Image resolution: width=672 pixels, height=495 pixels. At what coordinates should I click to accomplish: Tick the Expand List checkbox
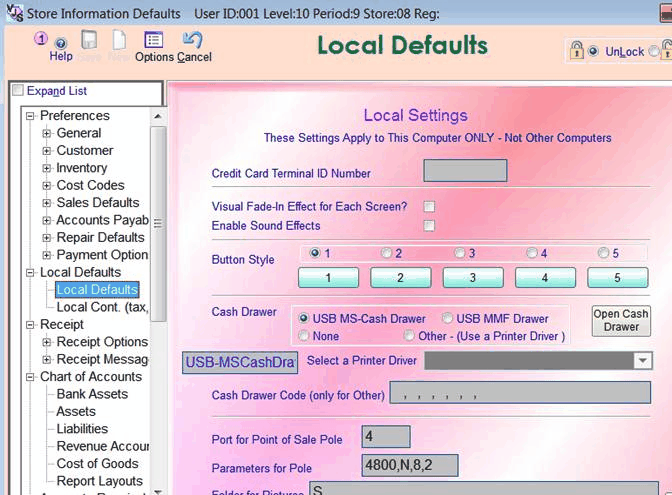[18, 90]
